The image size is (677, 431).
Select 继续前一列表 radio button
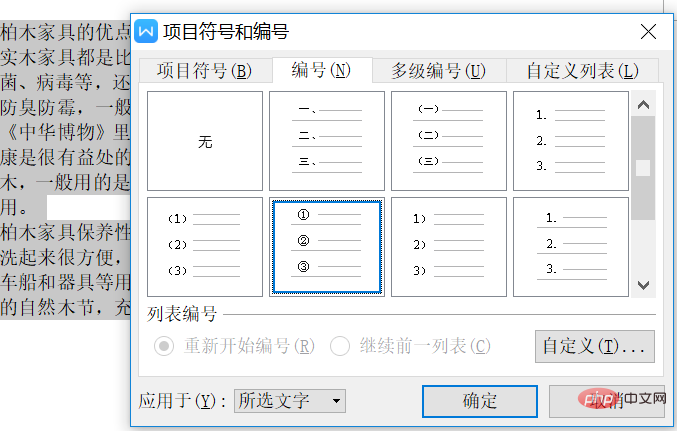(340, 346)
